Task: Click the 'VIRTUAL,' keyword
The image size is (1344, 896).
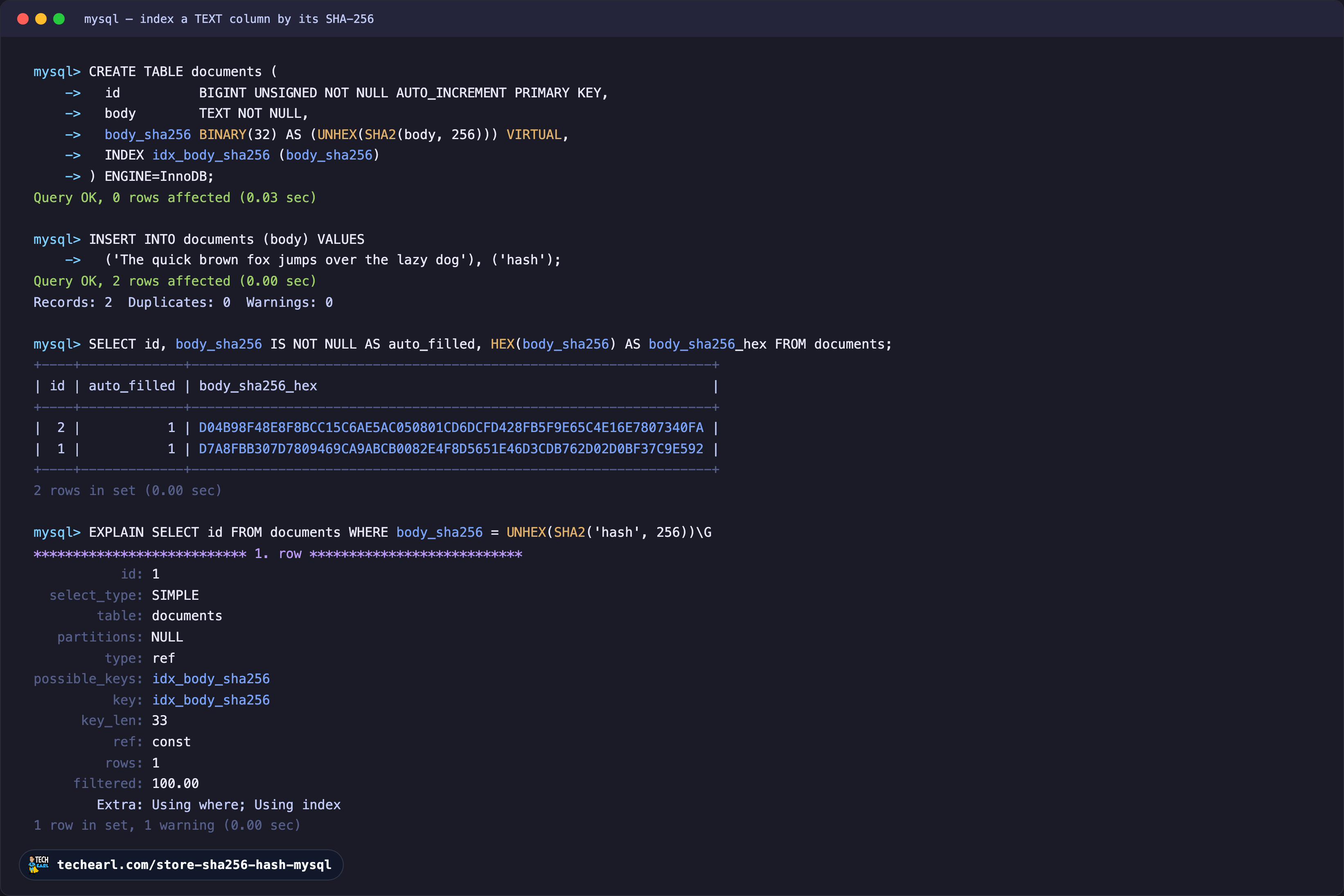Action: (537, 135)
